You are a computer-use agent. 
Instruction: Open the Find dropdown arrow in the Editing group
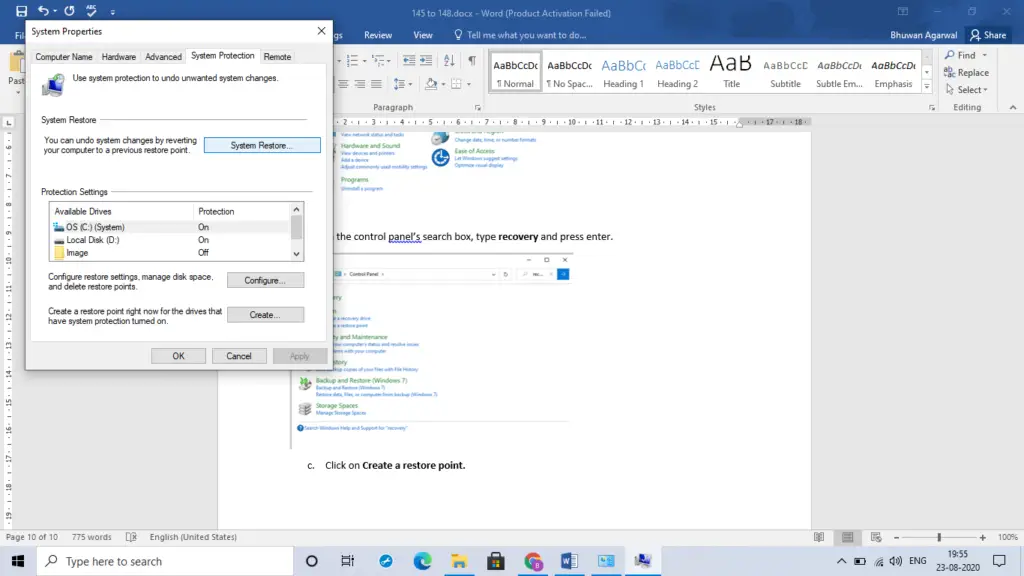[985, 56]
